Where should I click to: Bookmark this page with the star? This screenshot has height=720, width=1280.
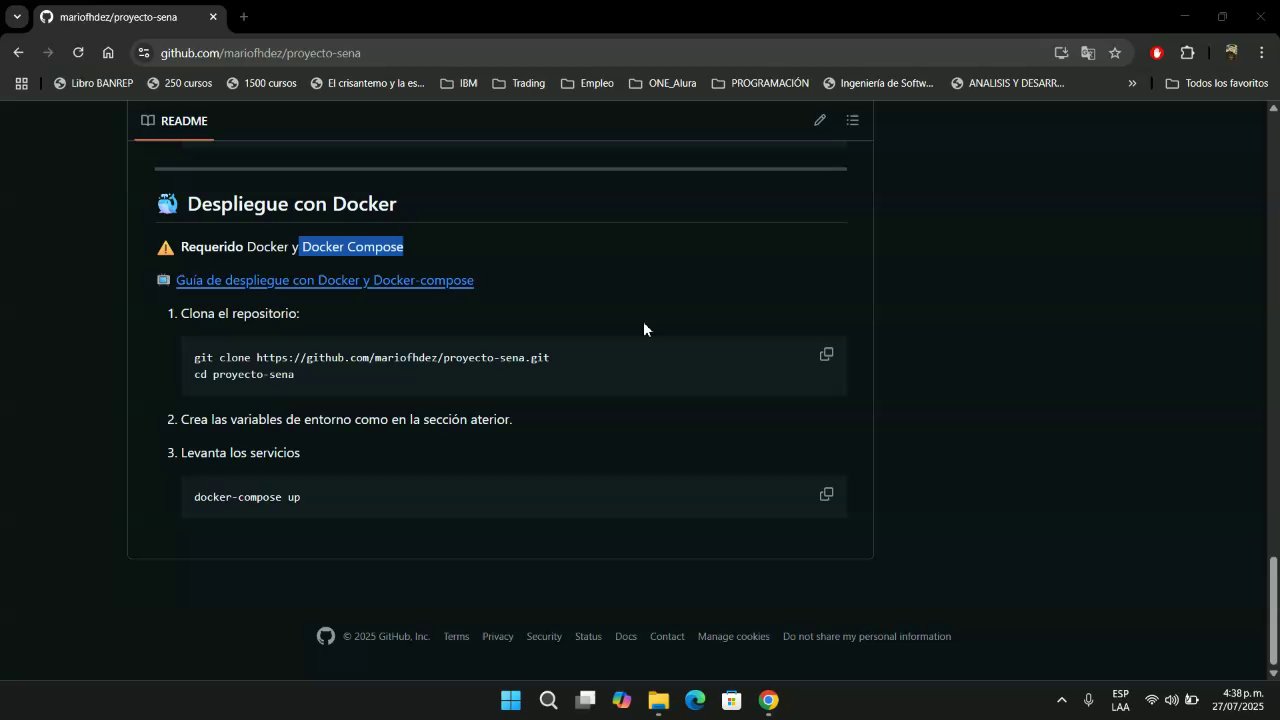(1115, 53)
